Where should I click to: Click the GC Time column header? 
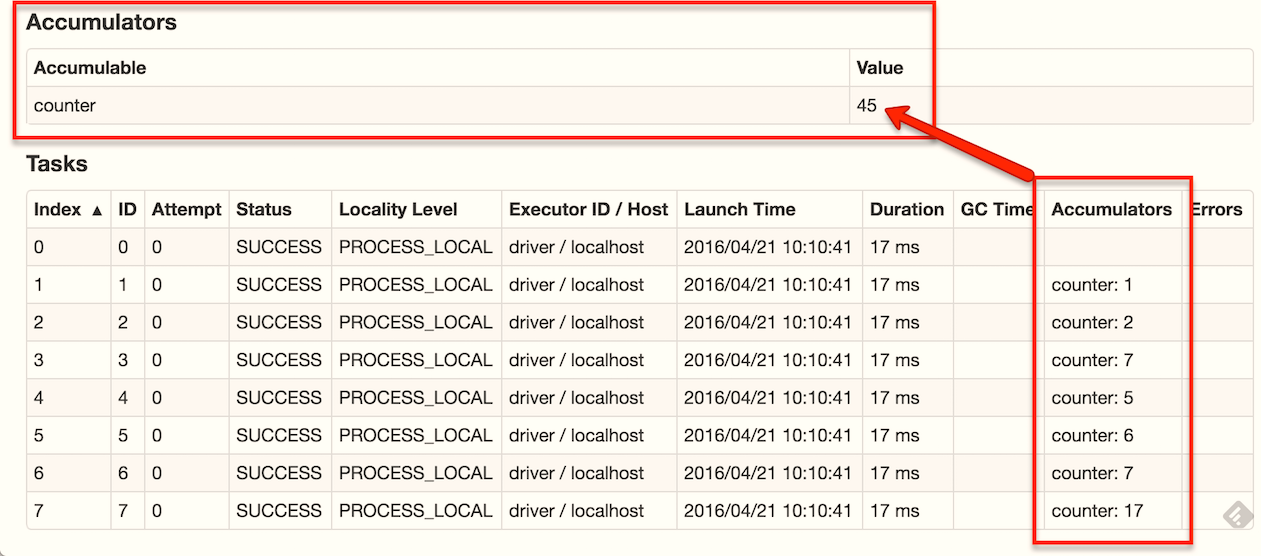[x=997, y=209]
